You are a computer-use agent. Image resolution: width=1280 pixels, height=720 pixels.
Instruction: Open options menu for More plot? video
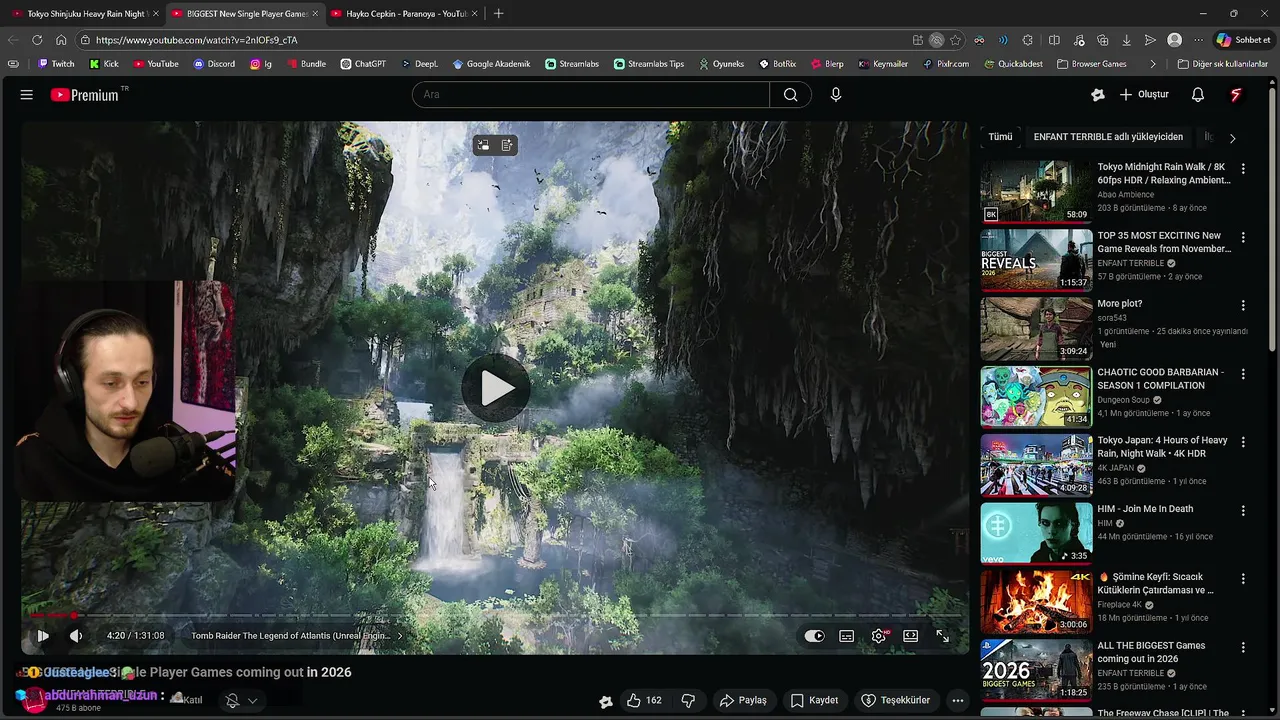click(x=1243, y=306)
